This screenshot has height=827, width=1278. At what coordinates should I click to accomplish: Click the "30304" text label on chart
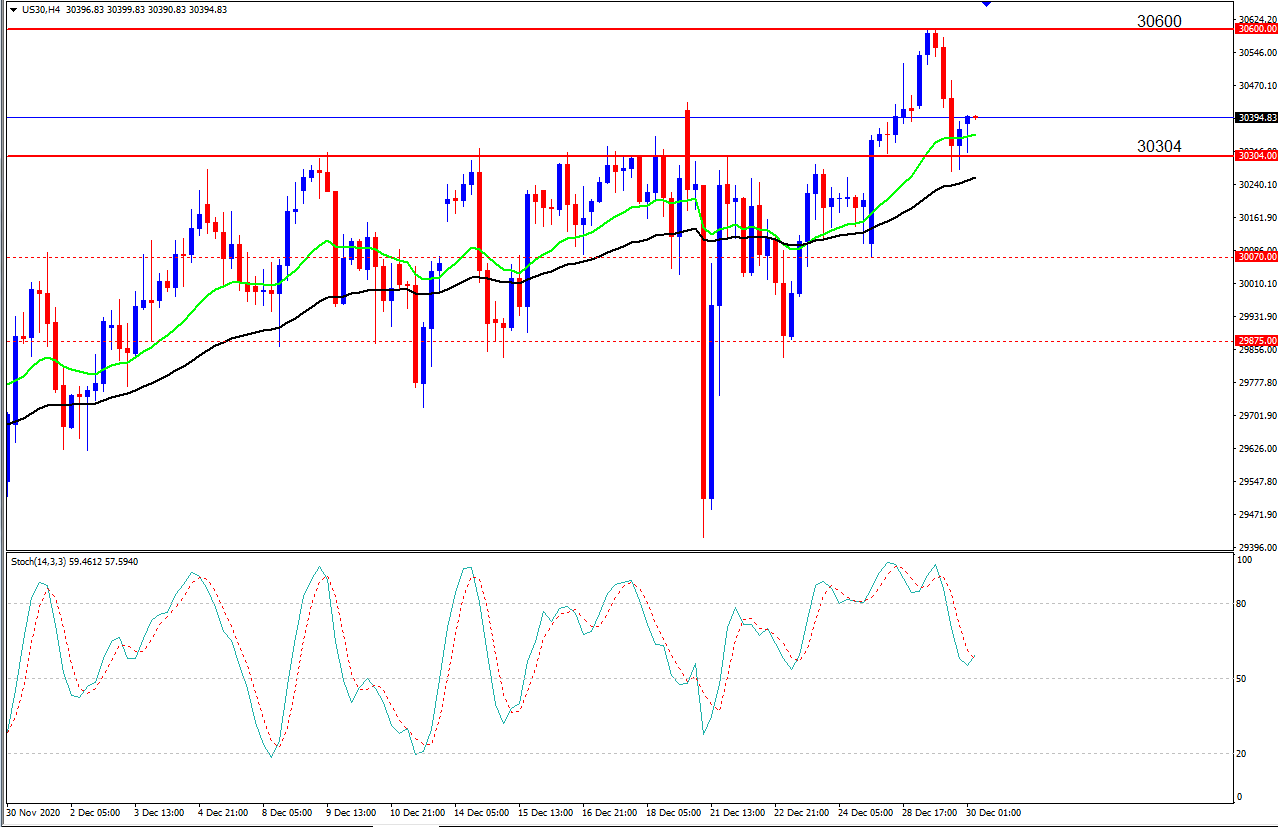[x=1159, y=147]
